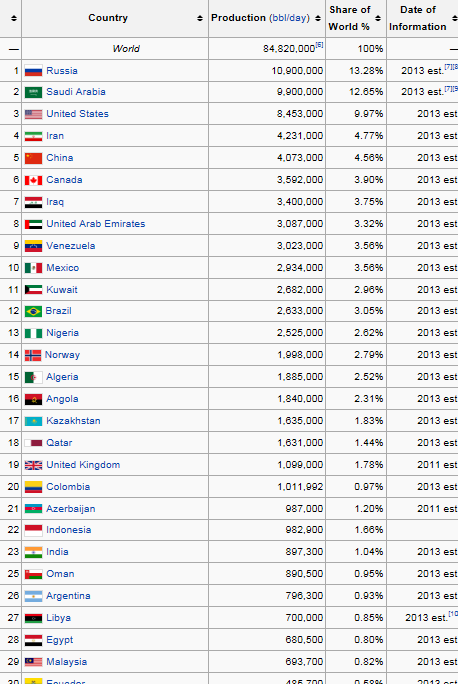This screenshot has height=684, width=458.
Task: Click the Kazakhstan flag icon
Action: point(33,421)
